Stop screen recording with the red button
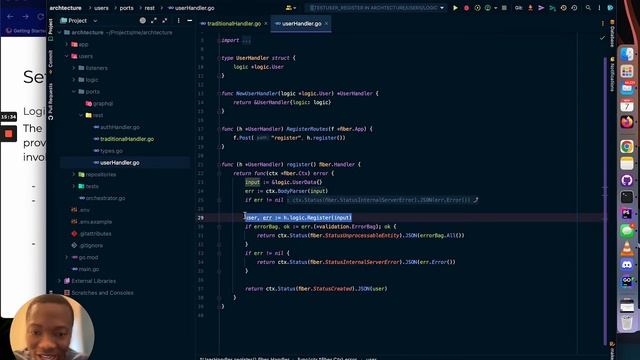Image resolution: width=640 pixels, height=360 pixels. coord(9,134)
